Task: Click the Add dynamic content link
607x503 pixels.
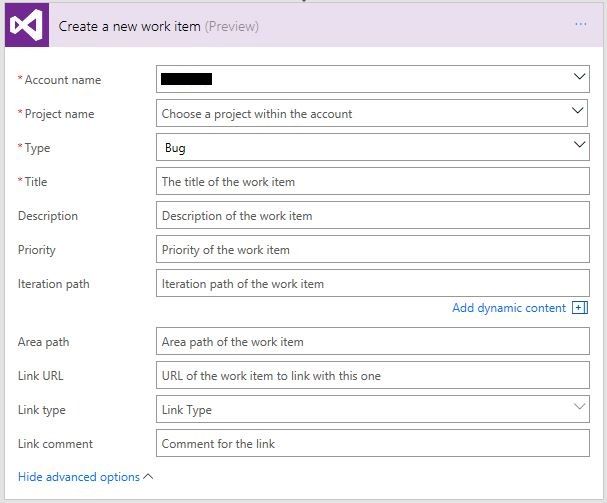Action: click(509, 308)
